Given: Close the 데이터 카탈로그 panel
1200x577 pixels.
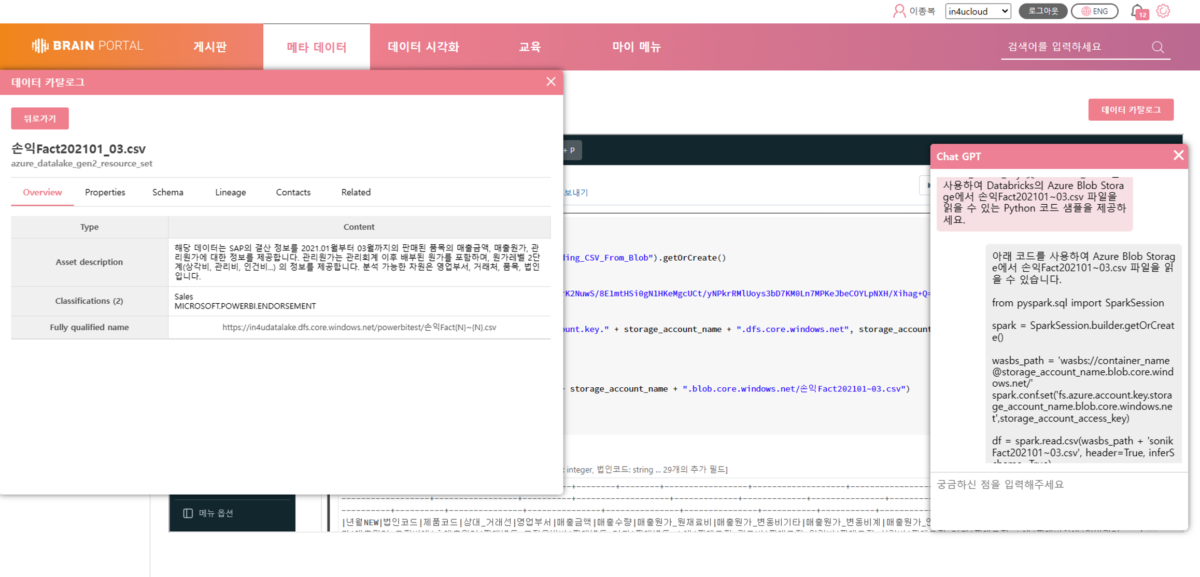Looking at the screenshot, I should point(550,82).
